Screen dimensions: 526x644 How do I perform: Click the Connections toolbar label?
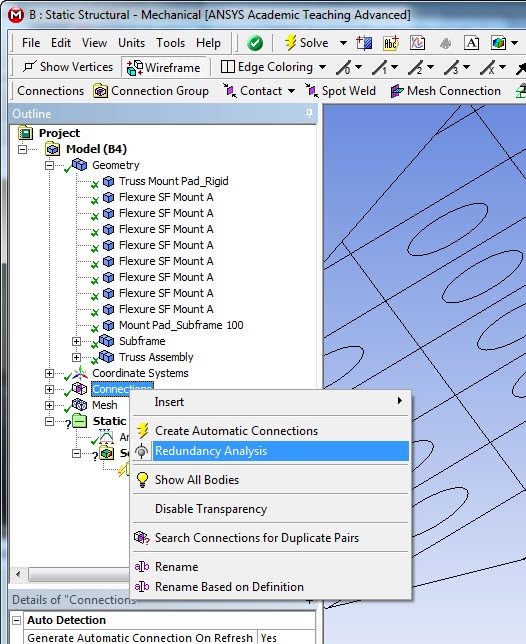[x=51, y=91]
